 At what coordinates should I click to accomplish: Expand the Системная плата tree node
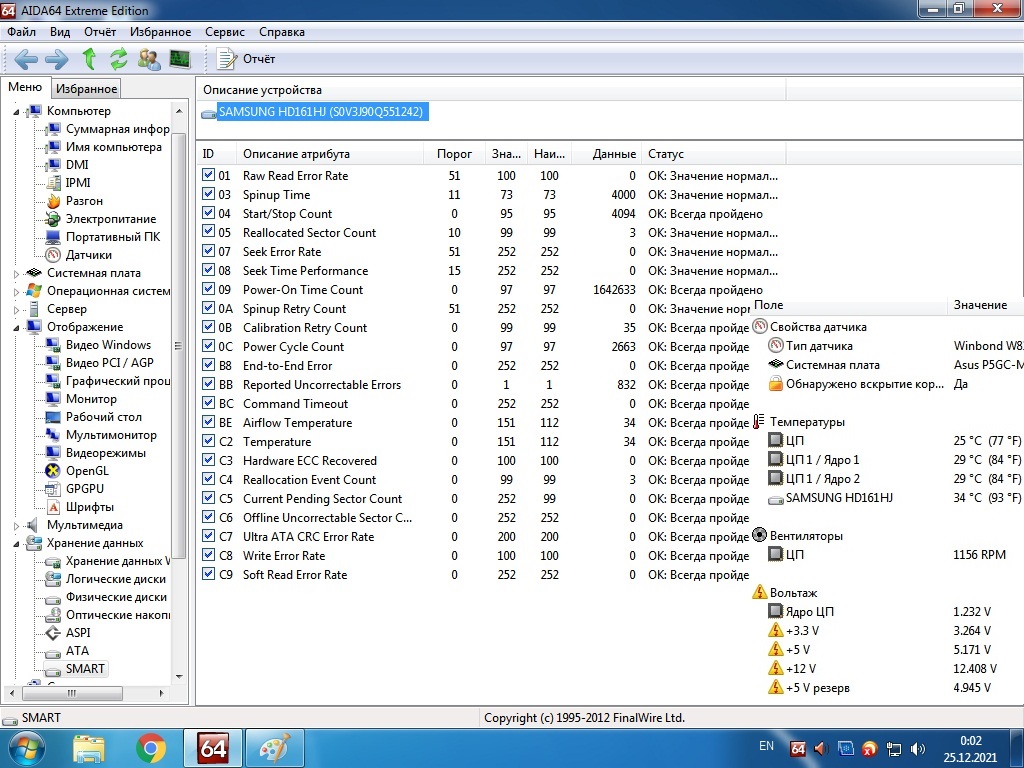pyautogui.click(x=16, y=273)
